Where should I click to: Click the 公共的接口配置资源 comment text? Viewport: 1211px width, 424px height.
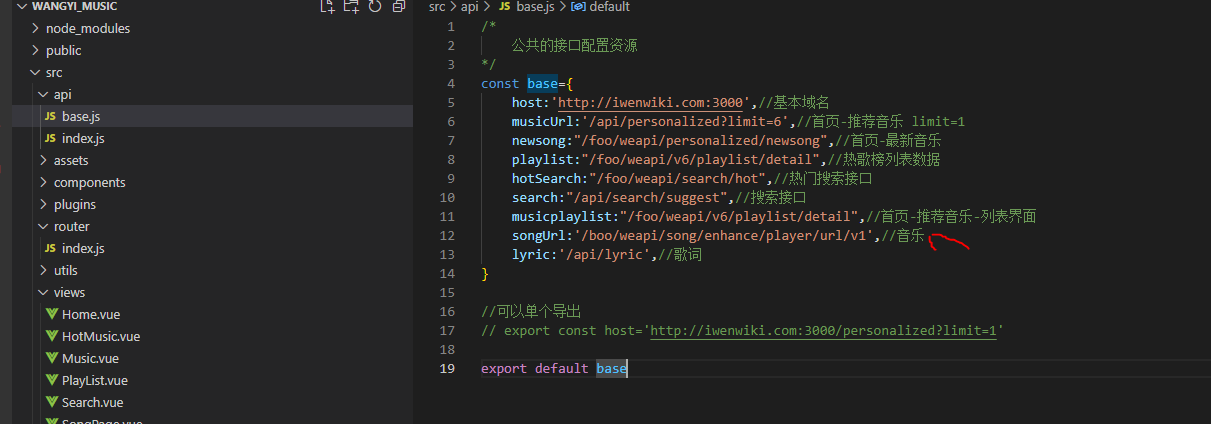574,46
